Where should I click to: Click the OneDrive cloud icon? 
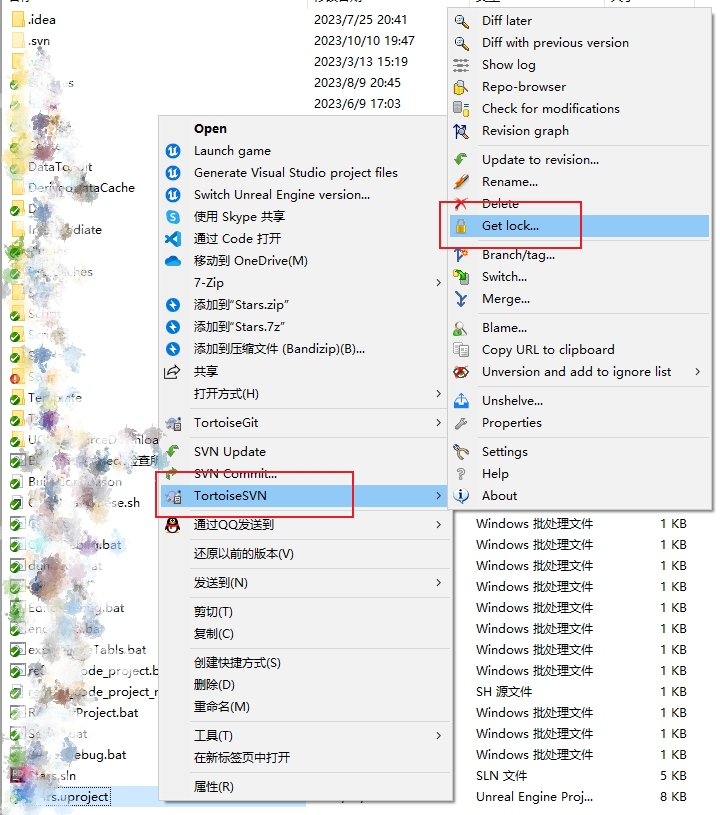(x=172, y=261)
